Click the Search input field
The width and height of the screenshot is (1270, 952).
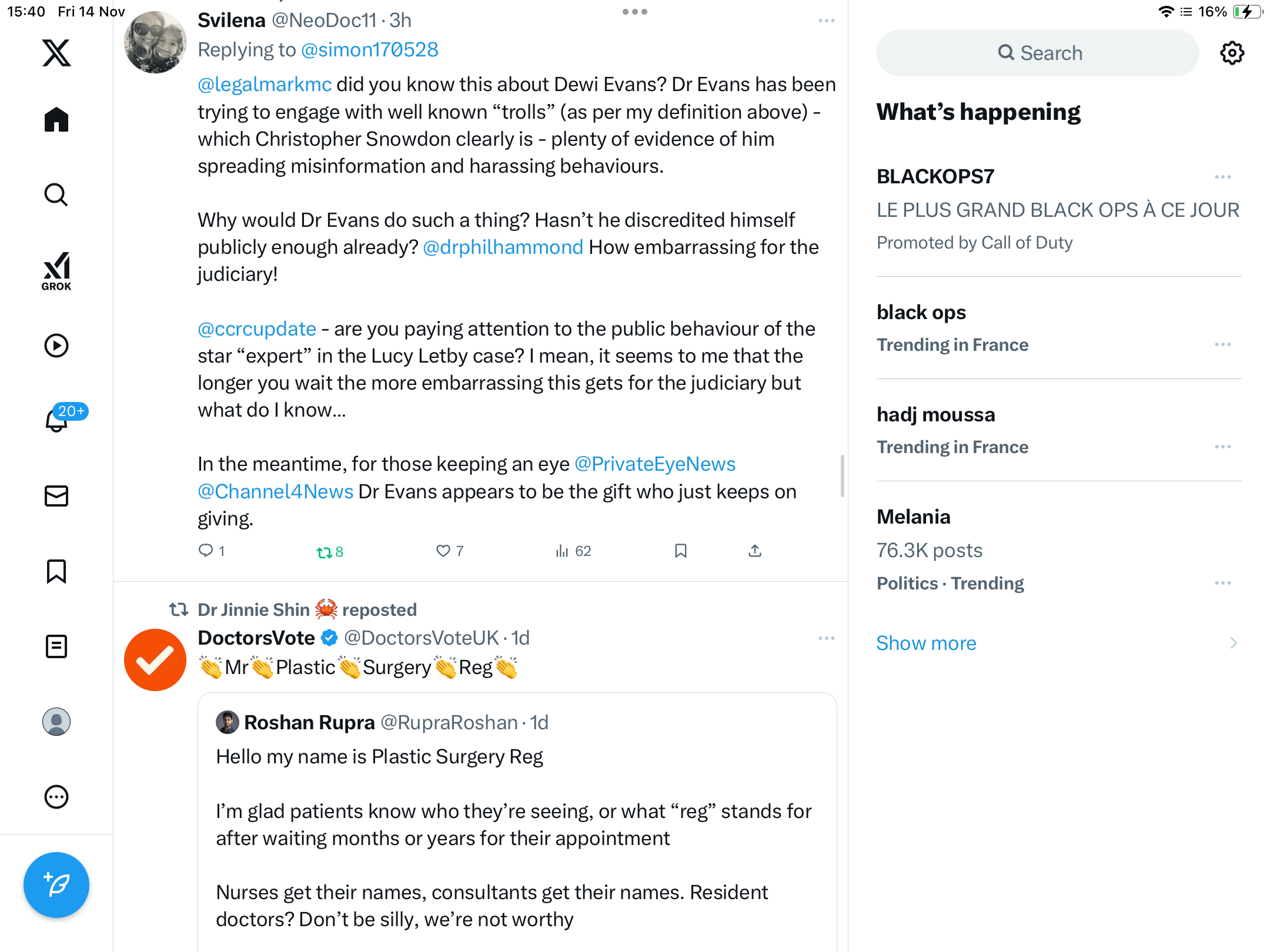(1038, 53)
